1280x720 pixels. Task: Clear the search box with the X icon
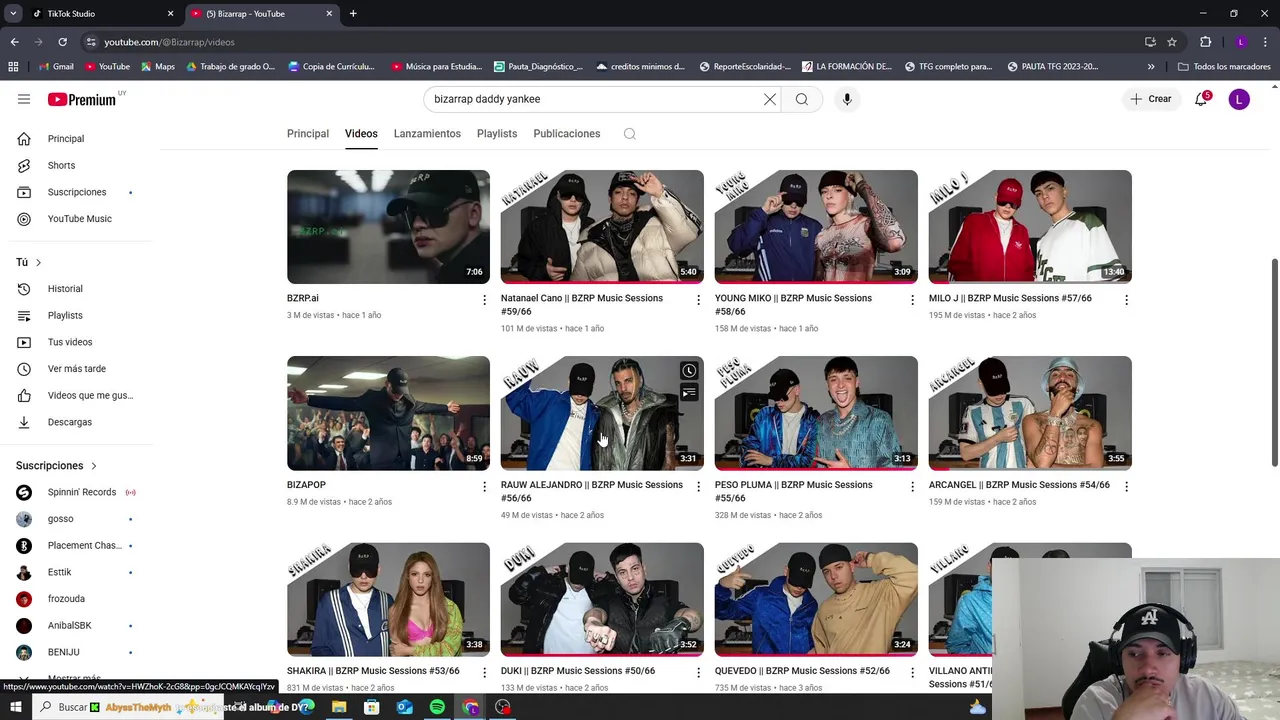(769, 99)
